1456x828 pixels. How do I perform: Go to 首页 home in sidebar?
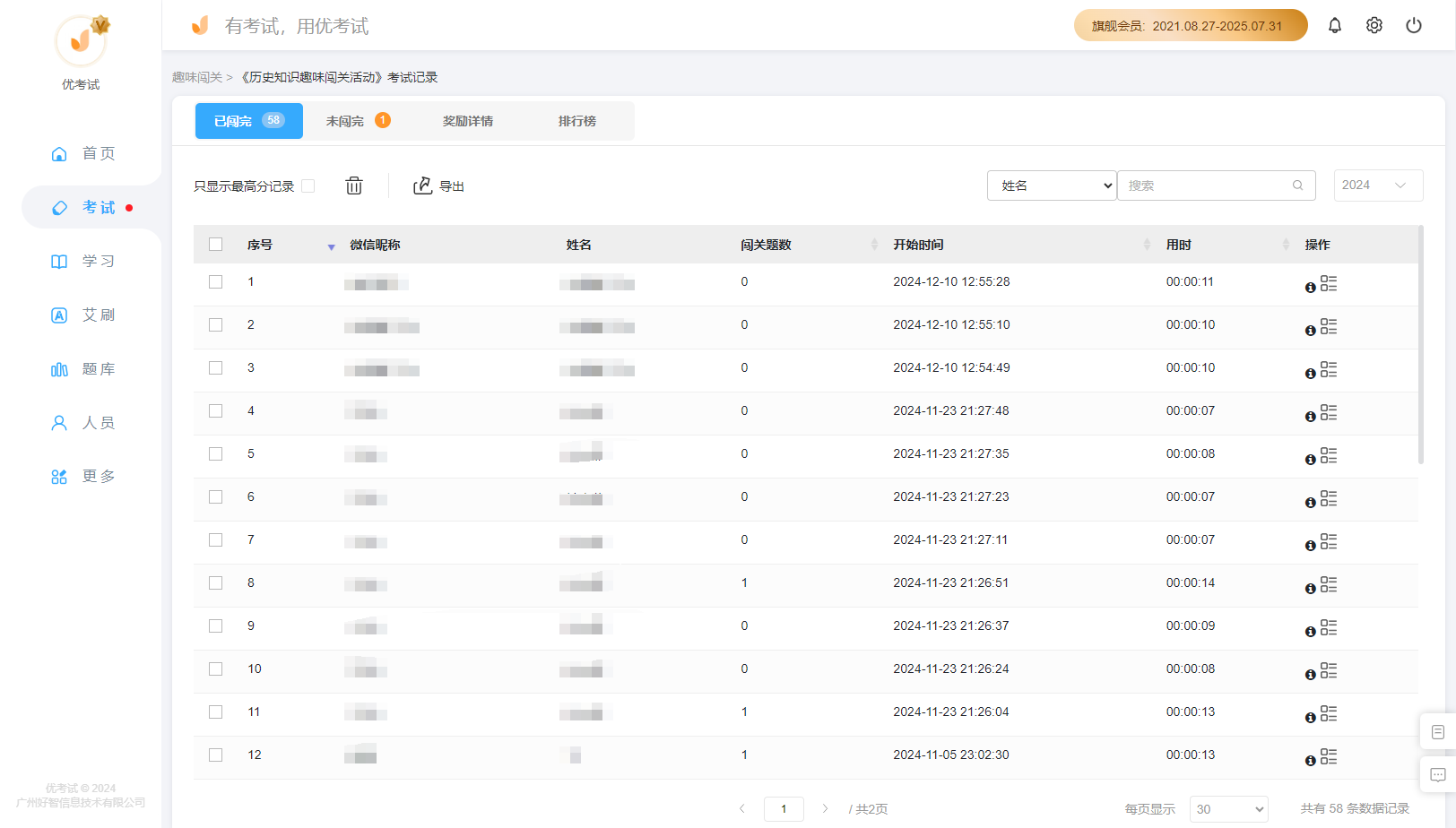click(x=83, y=154)
